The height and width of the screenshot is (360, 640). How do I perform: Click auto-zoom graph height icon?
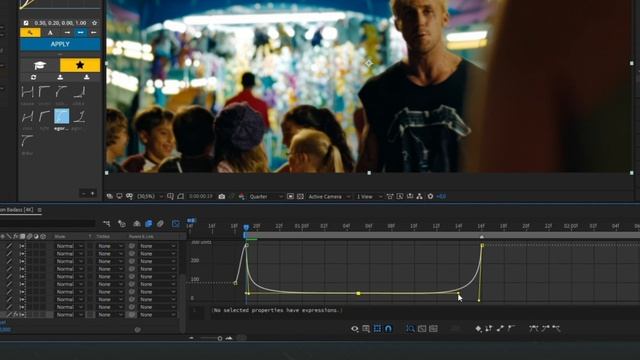[410, 329]
